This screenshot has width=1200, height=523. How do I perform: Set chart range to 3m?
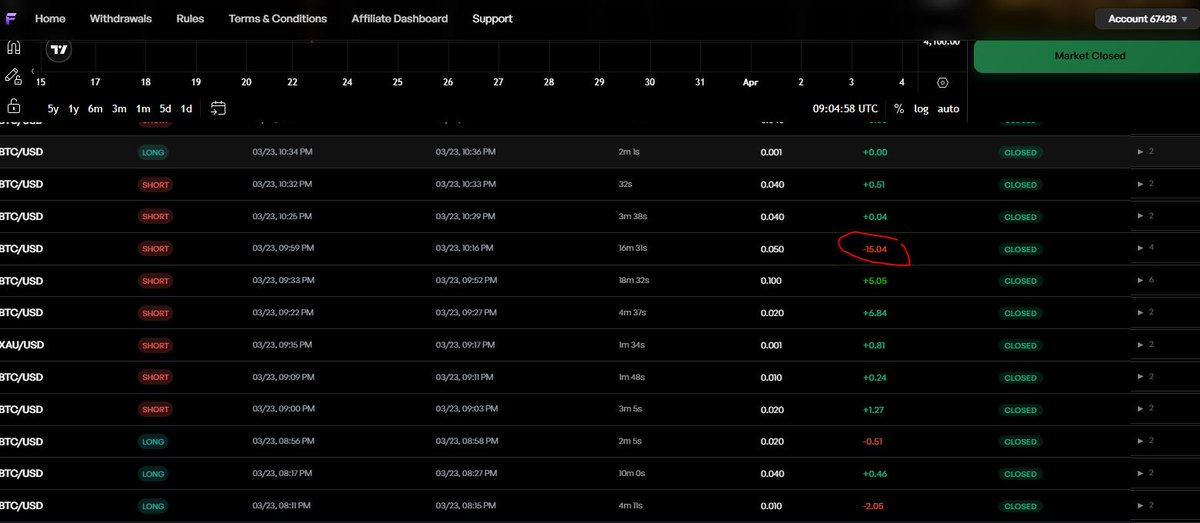click(119, 108)
